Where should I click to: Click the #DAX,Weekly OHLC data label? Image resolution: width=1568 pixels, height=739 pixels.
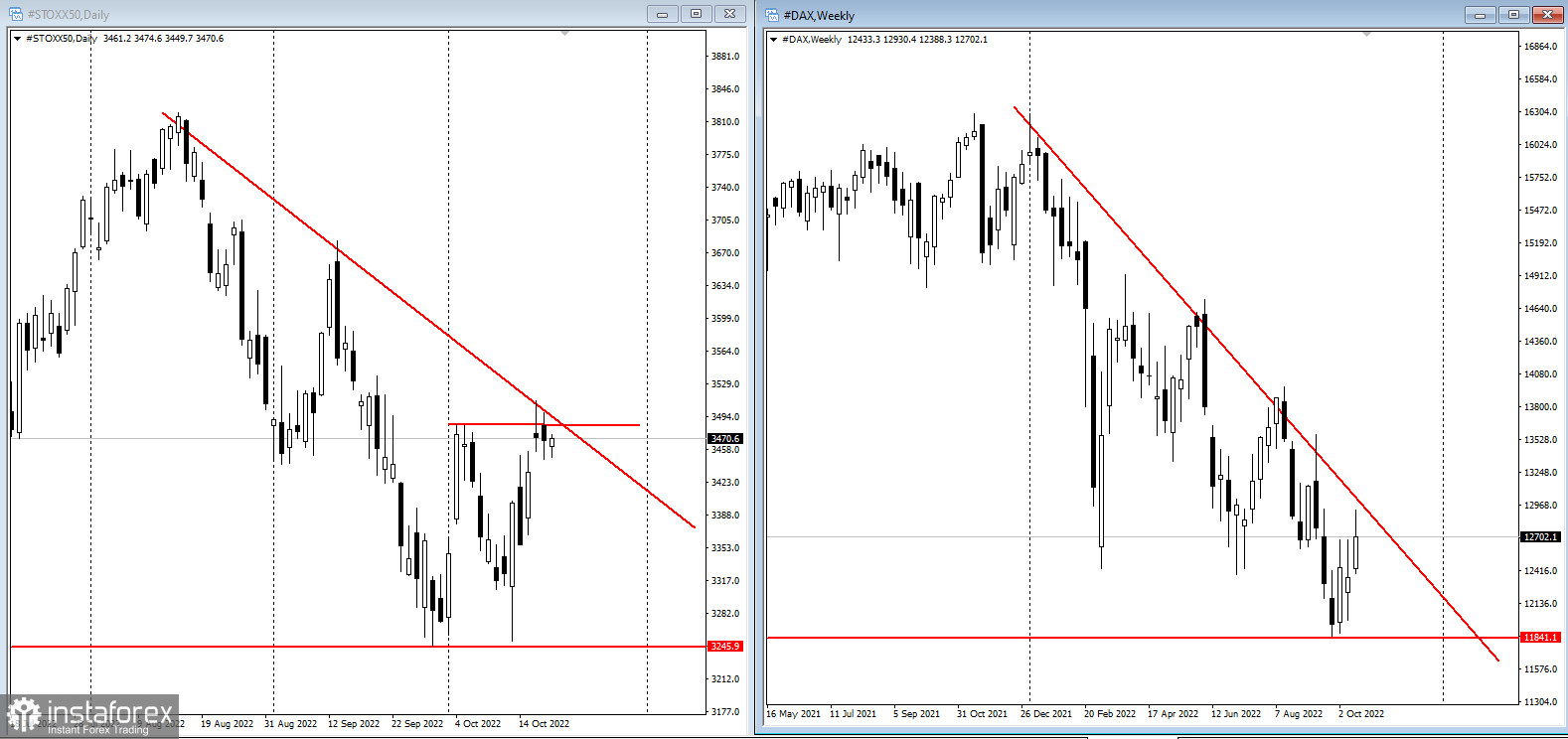coord(884,40)
